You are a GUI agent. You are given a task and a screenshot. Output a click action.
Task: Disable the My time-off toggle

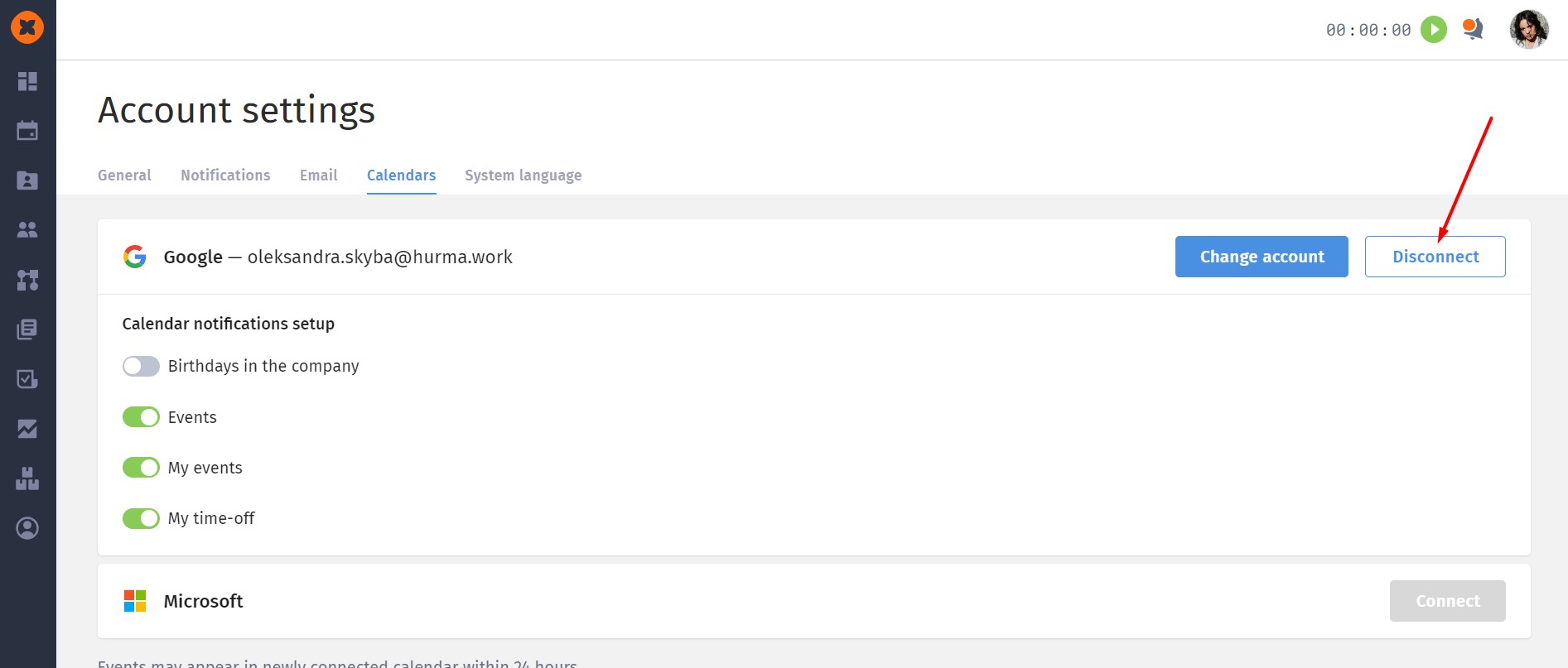pyautogui.click(x=141, y=518)
